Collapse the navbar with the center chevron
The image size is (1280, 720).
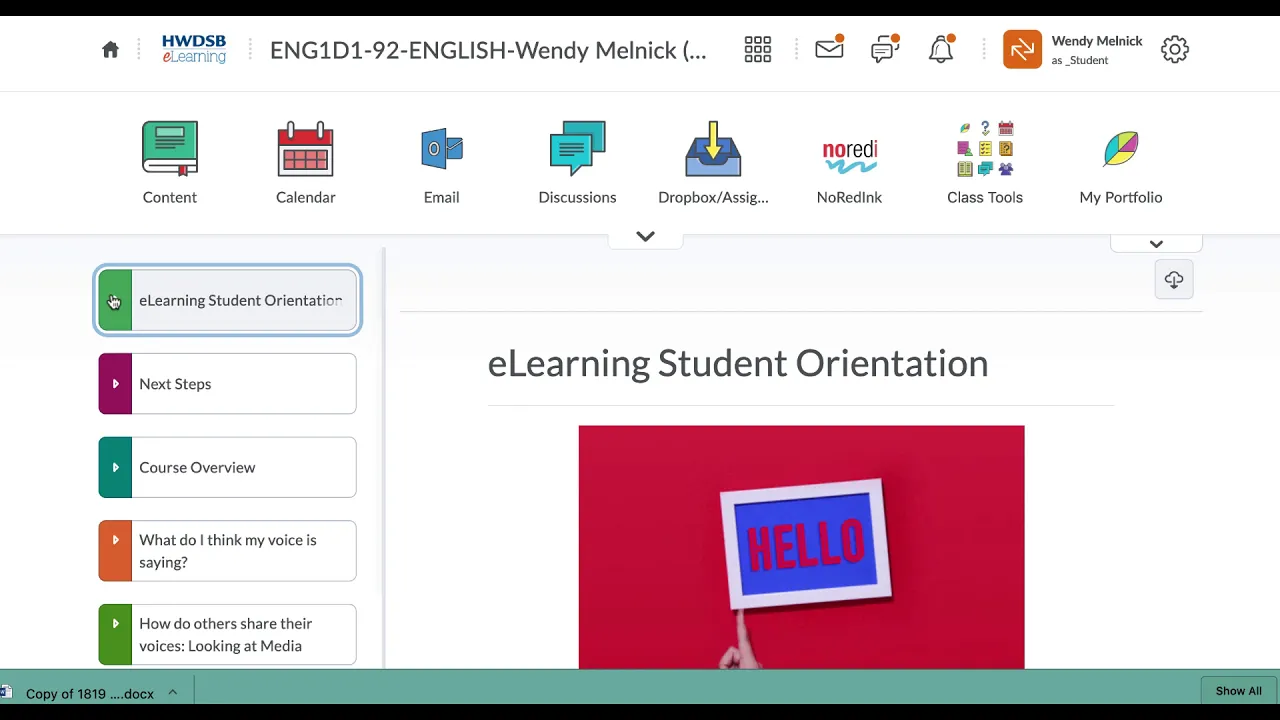point(645,237)
